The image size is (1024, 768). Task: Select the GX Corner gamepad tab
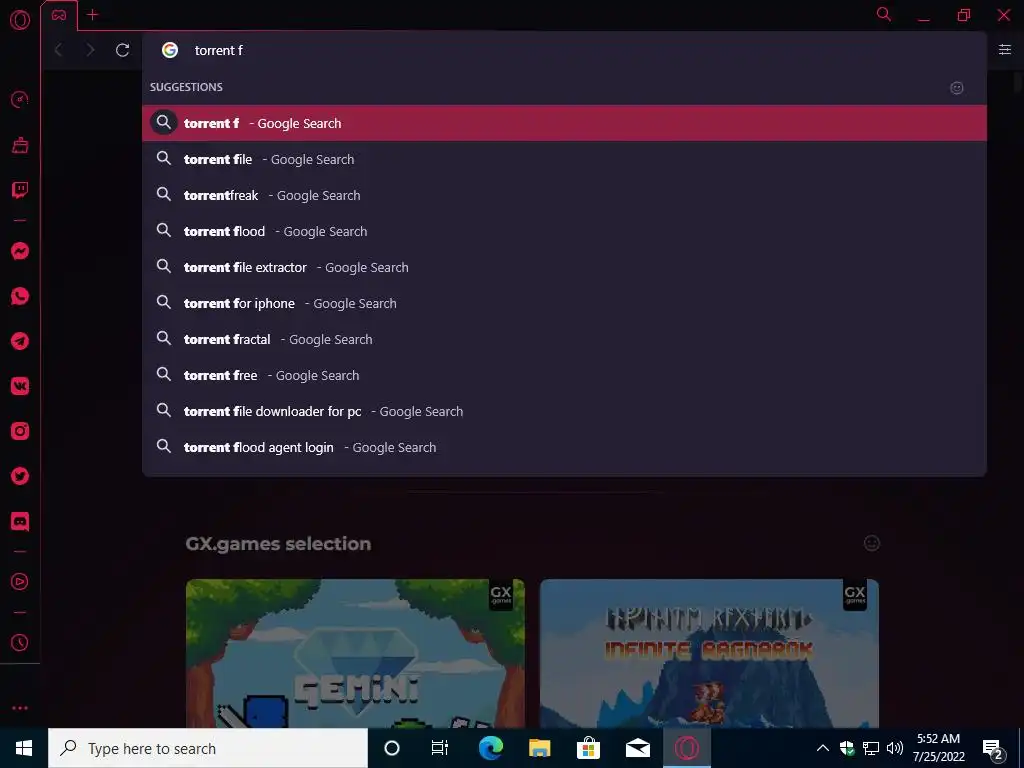pos(59,15)
